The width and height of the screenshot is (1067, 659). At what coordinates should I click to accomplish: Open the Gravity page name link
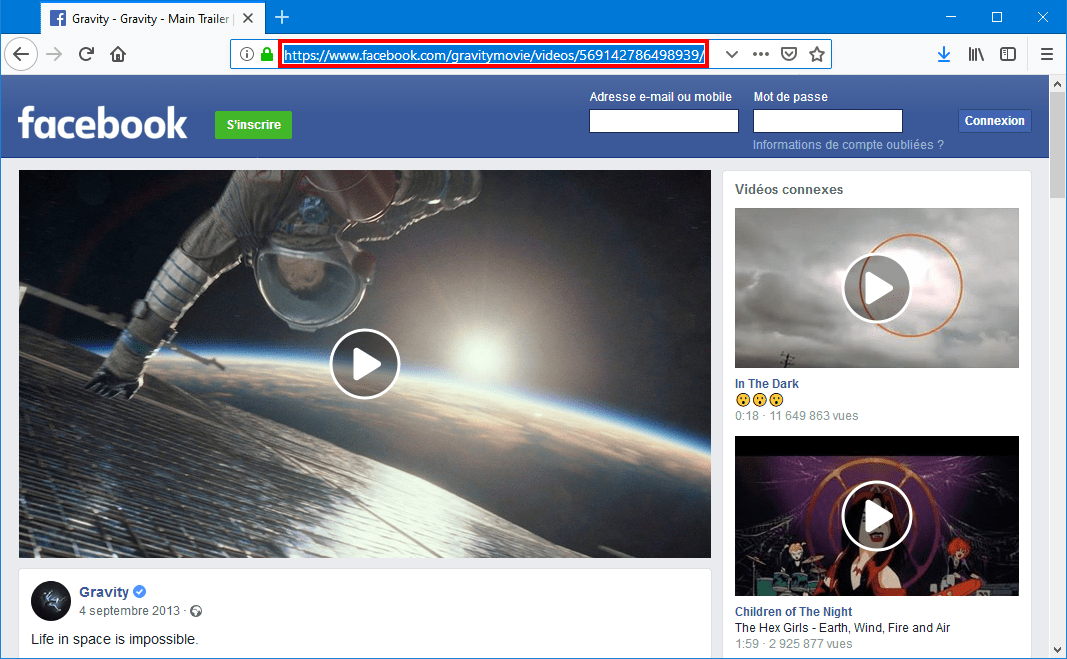pyautogui.click(x=103, y=592)
